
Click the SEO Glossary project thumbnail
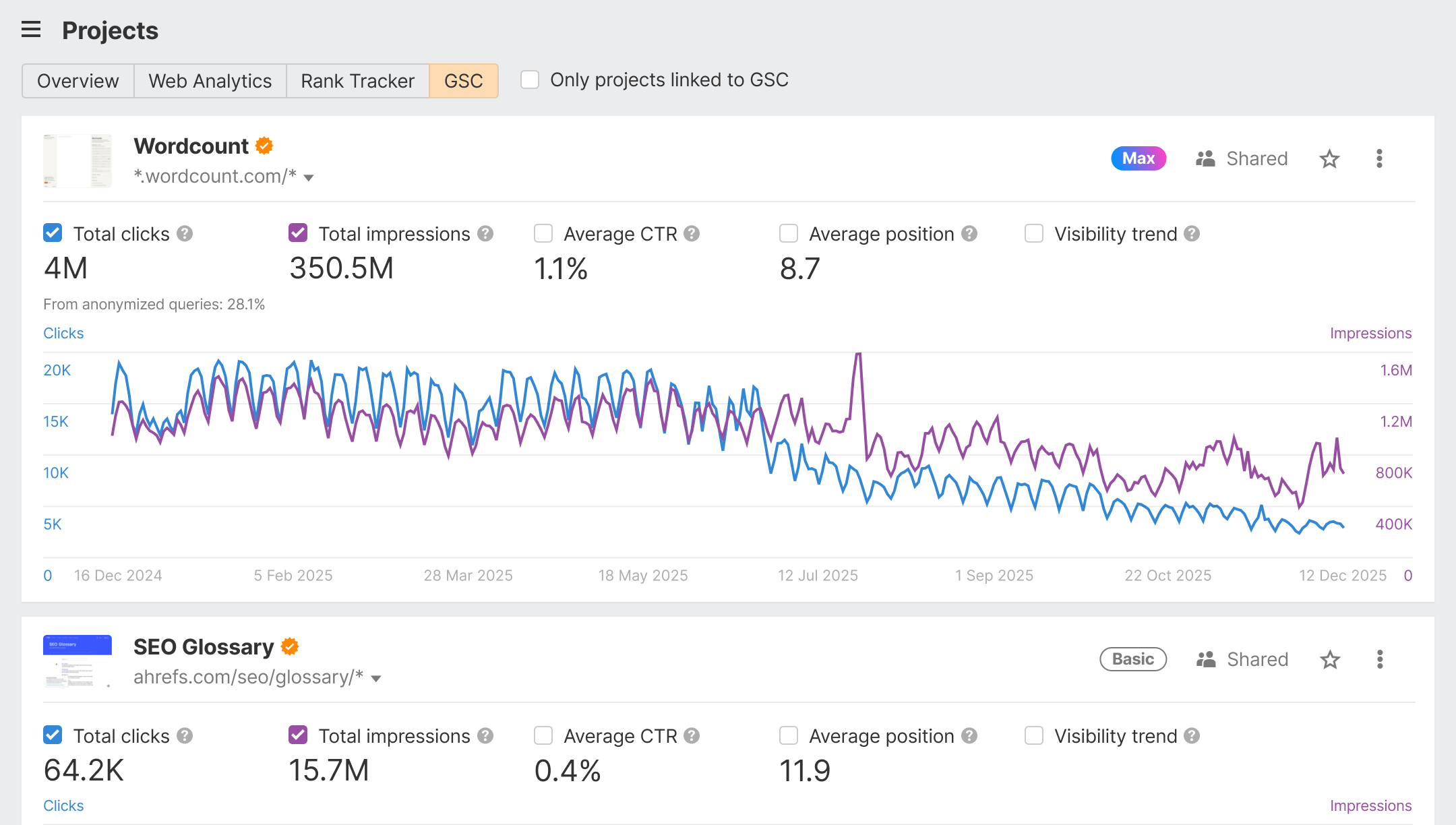78,661
